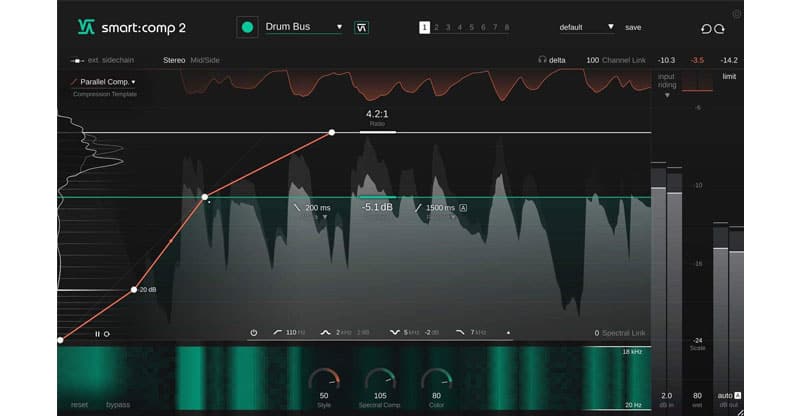The width and height of the screenshot is (800, 417).
Task: Select the bell boost filter icon at 2 kHz
Action: 326,332
